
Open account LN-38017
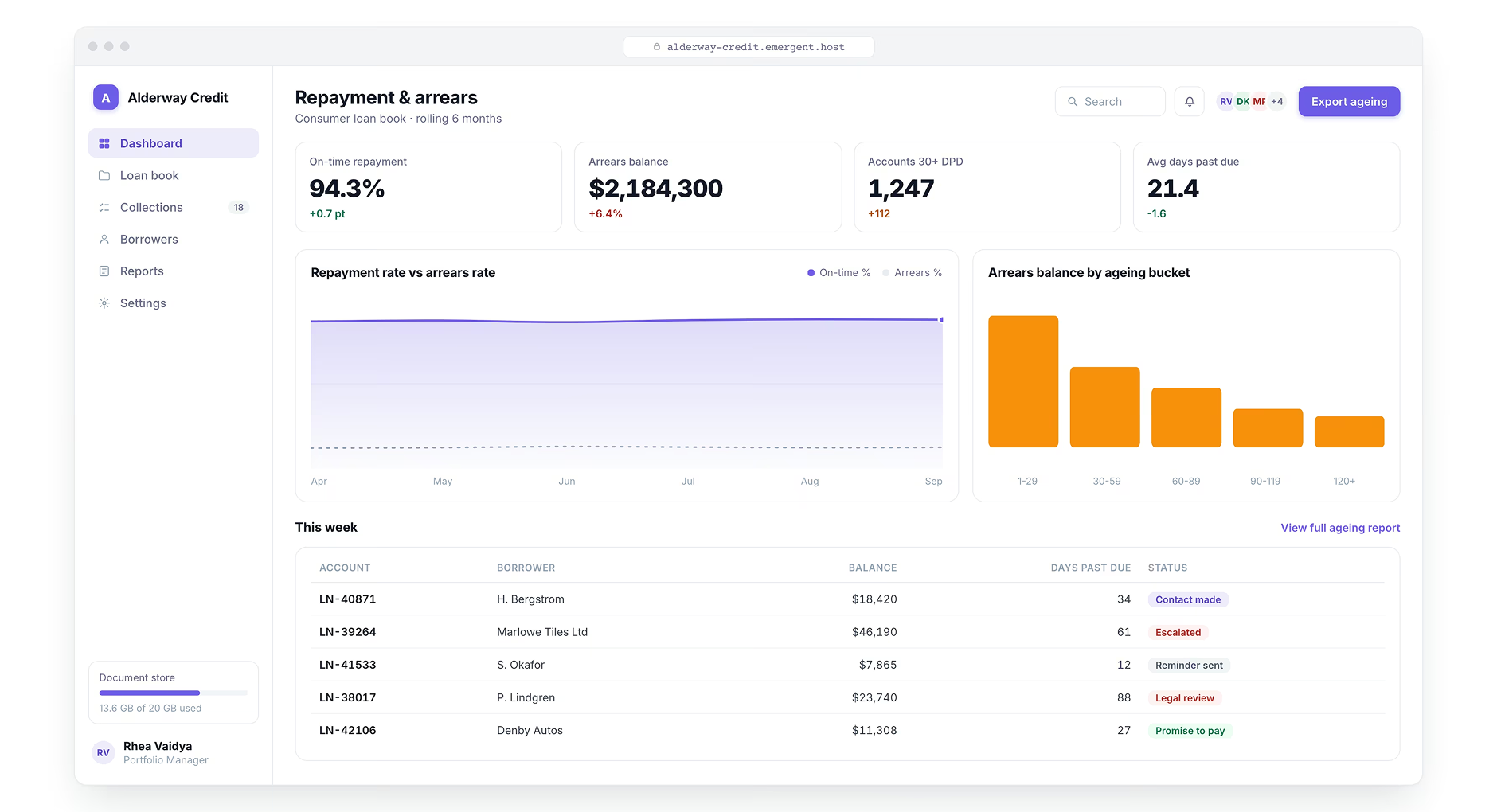(347, 697)
